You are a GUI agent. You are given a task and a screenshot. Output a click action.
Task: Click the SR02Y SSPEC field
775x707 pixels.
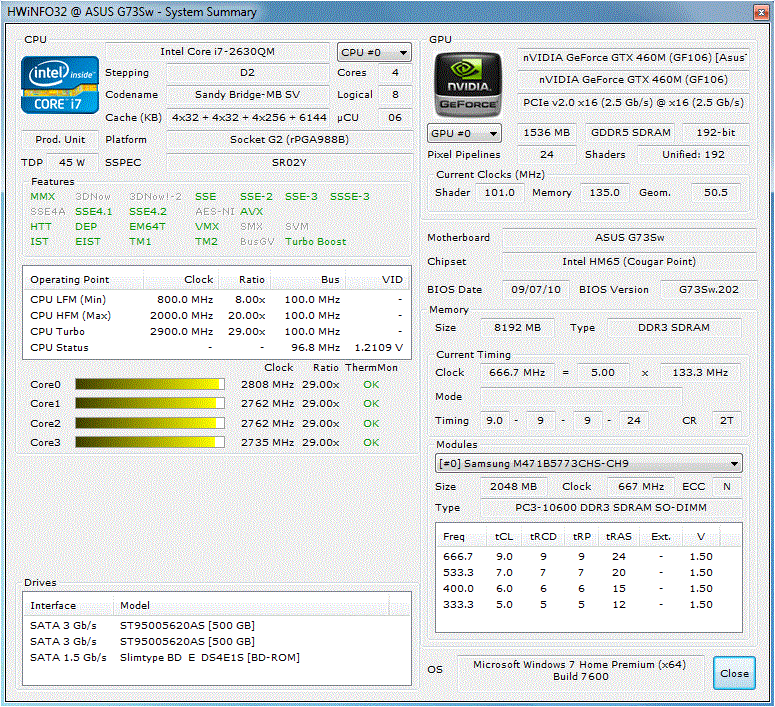(290, 162)
